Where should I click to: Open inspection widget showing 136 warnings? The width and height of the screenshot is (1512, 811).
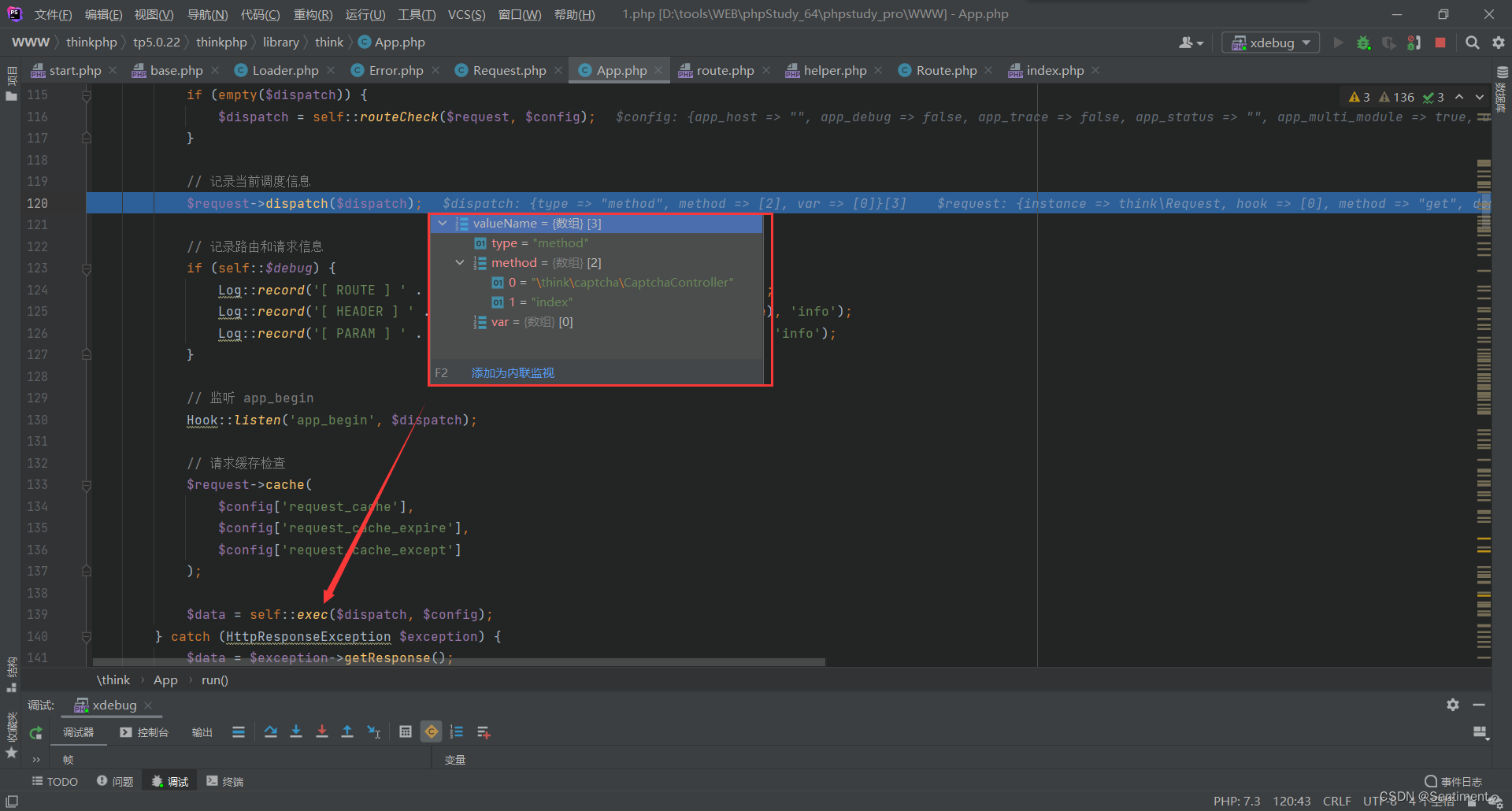click(1397, 97)
